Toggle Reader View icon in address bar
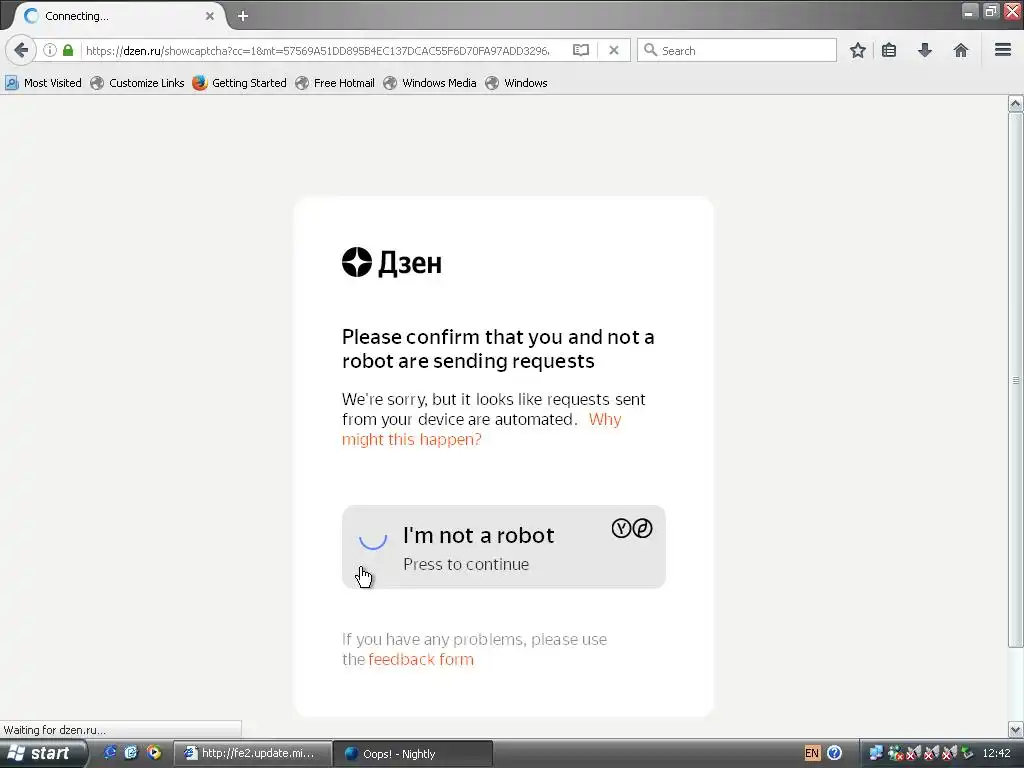Image resolution: width=1024 pixels, height=768 pixels. pos(581,50)
